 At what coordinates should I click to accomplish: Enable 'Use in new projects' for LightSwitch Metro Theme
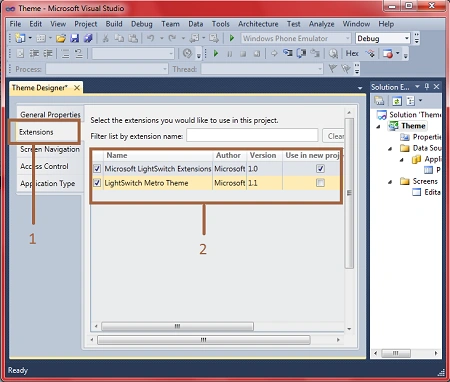[320, 183]
